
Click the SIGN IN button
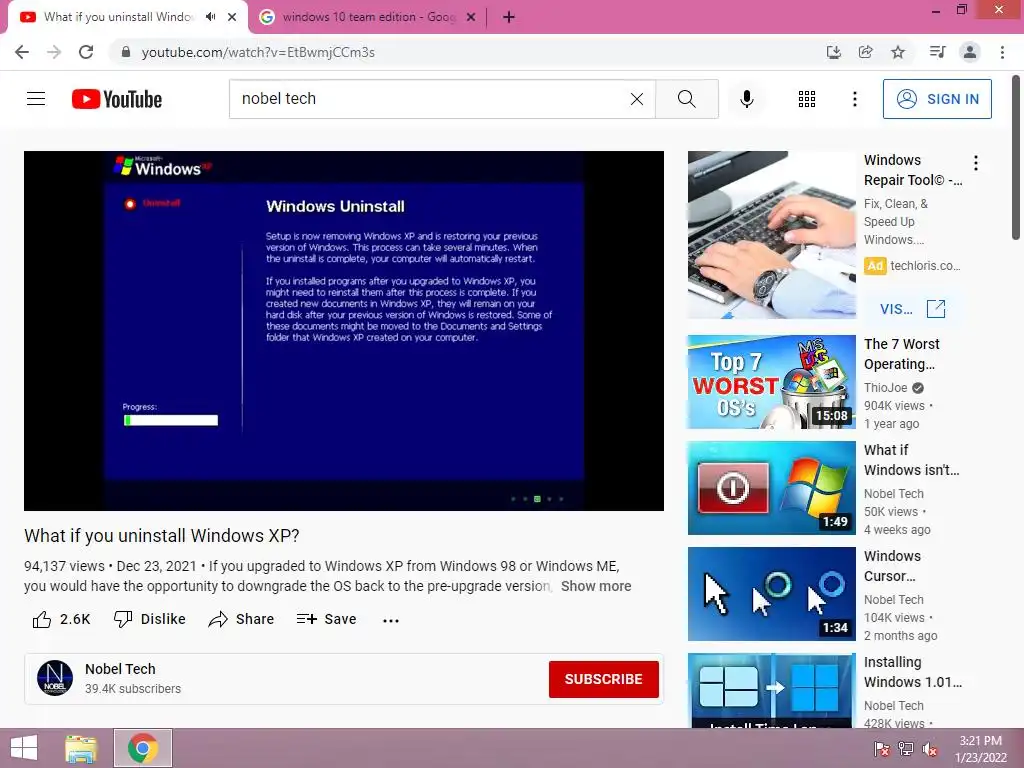(937, 99)
